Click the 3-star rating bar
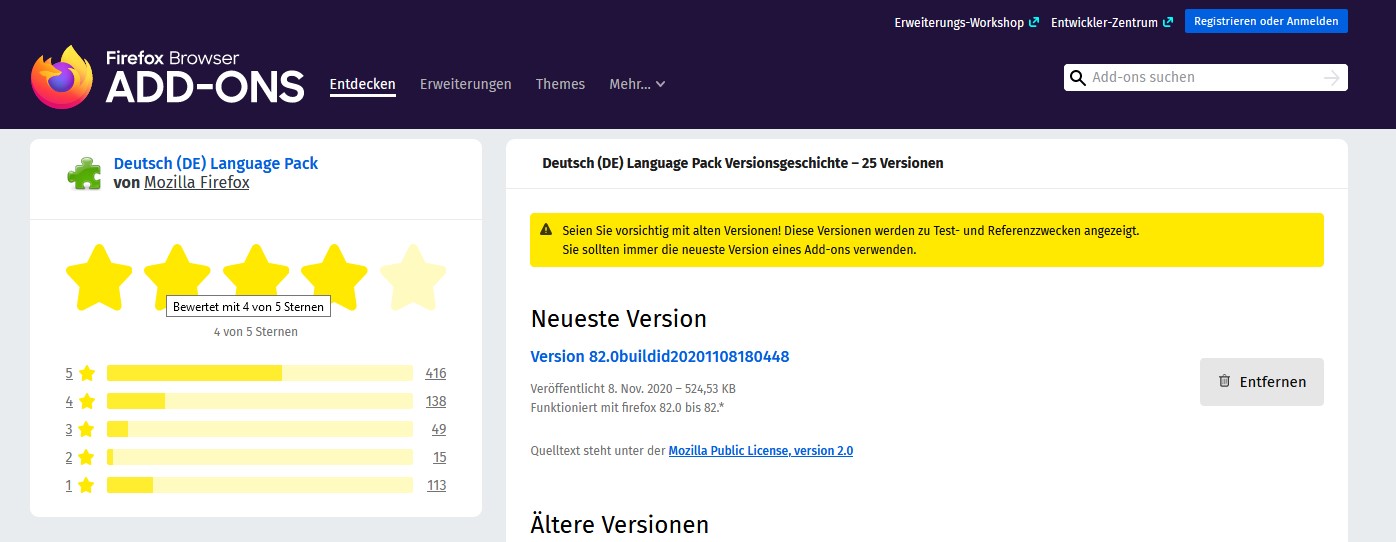 (x=260, y=429)
